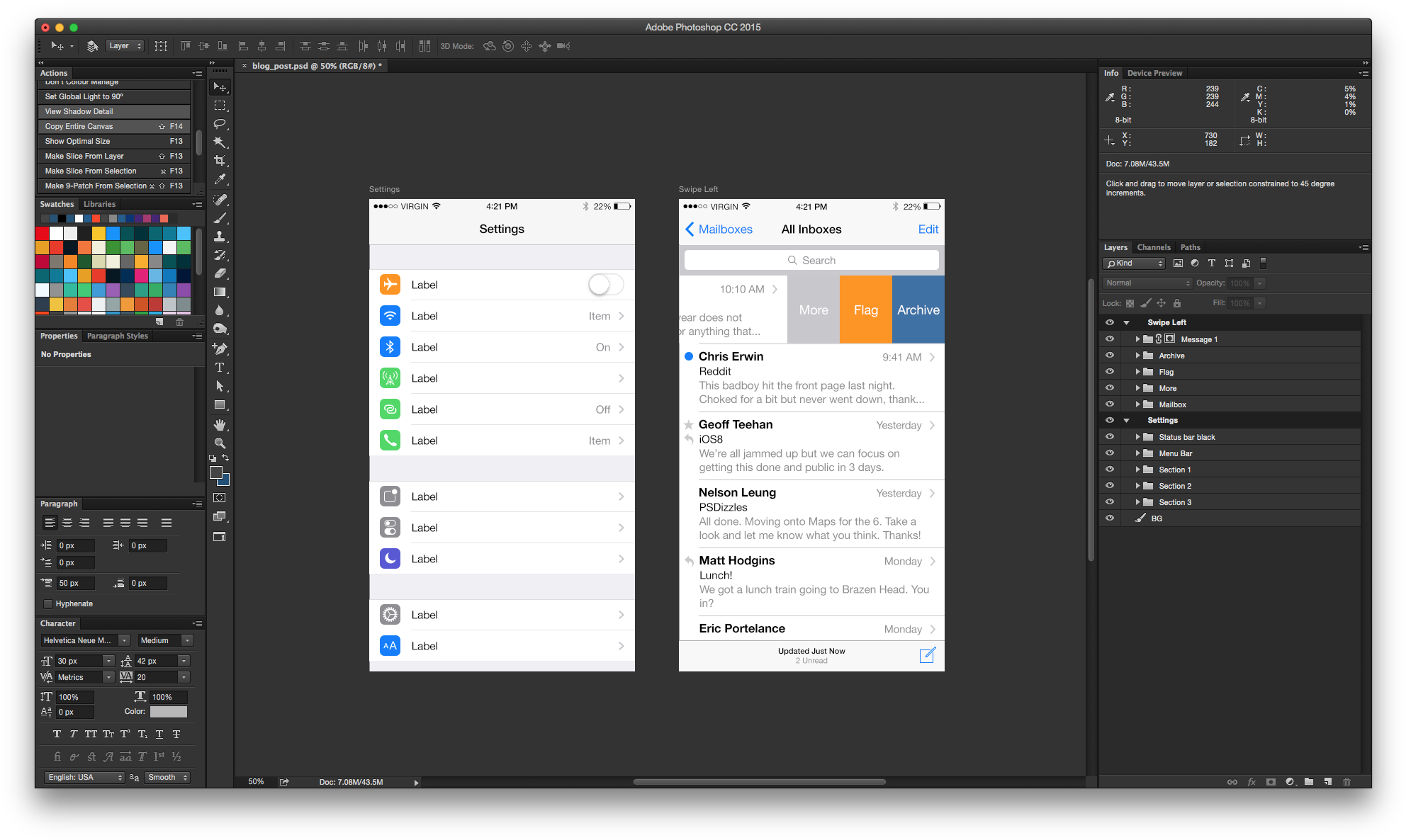
Task: Filter layers by type layers icon
Action: 1212,263
